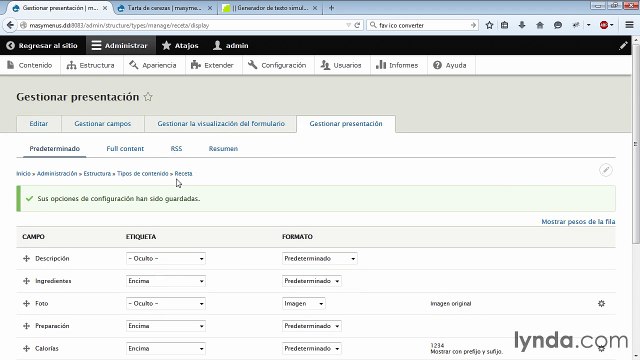Open the Configuración admin menu

[277, 65]
